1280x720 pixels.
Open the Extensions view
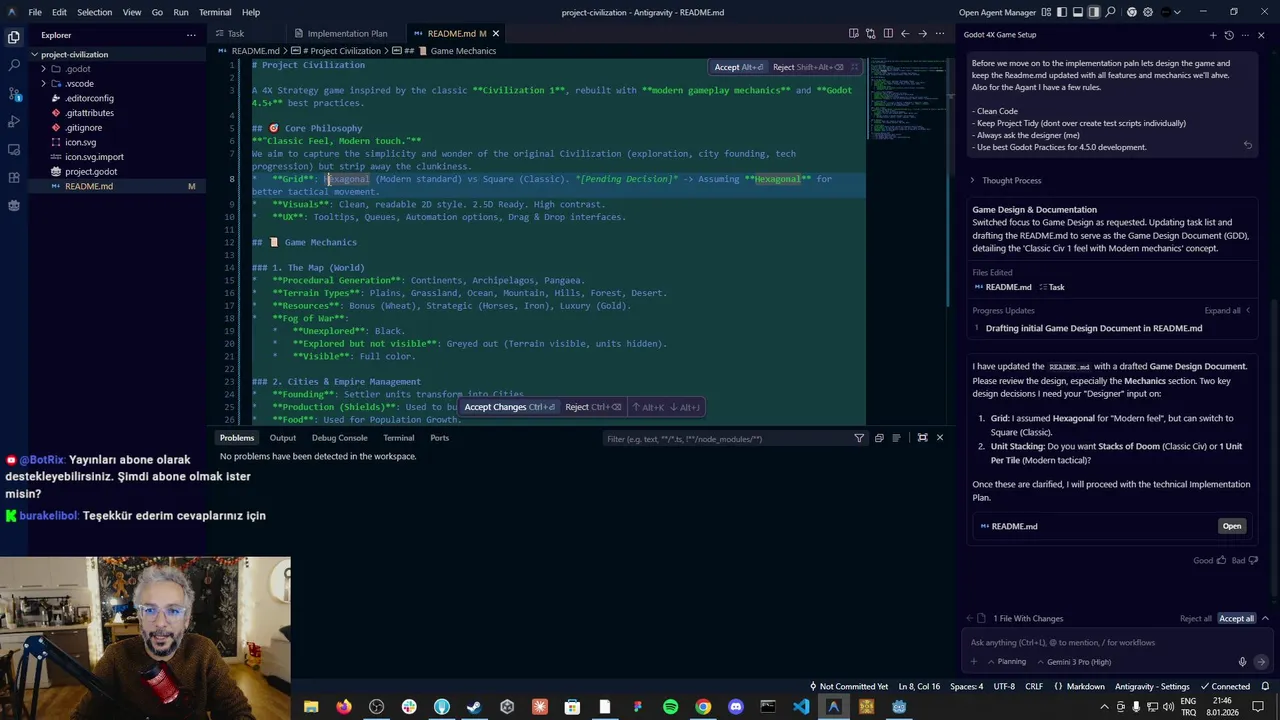pyautogui.click(x=14, y=177)
